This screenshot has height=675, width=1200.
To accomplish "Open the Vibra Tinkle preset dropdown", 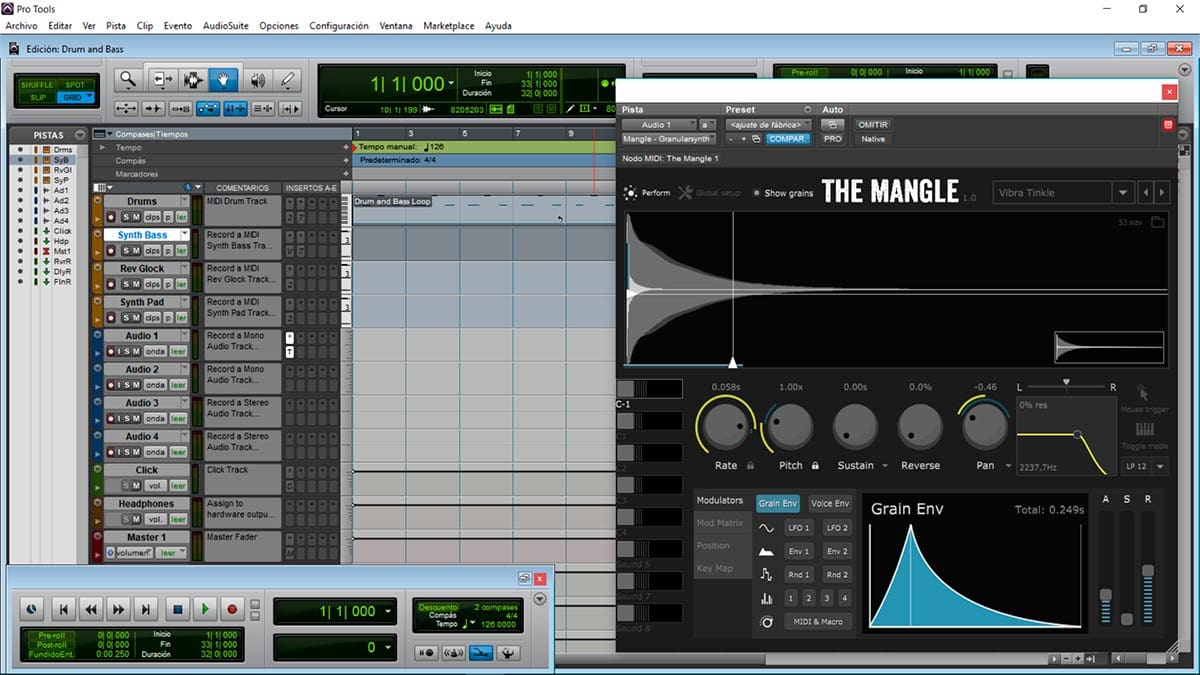I will [x=1124, y=193].
